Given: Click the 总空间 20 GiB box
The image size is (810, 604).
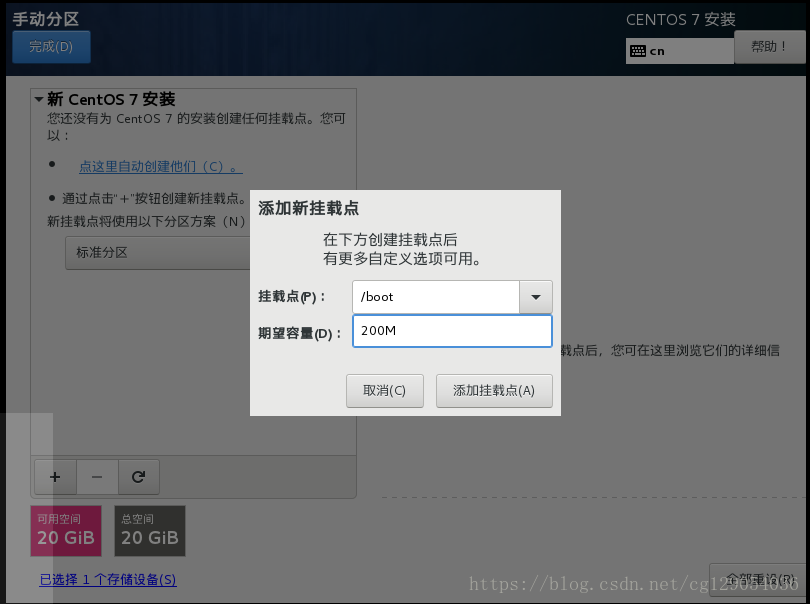Looking at the screenshot, I should coord(150,531).
